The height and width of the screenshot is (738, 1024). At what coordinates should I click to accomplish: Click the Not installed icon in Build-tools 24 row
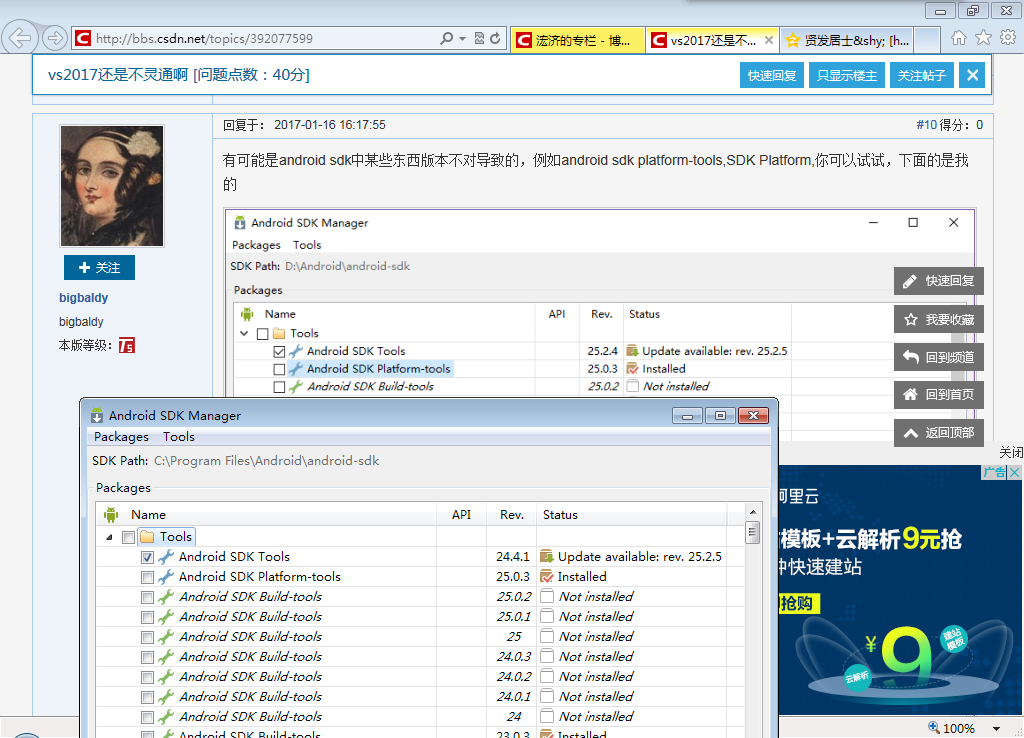(547, 716)
